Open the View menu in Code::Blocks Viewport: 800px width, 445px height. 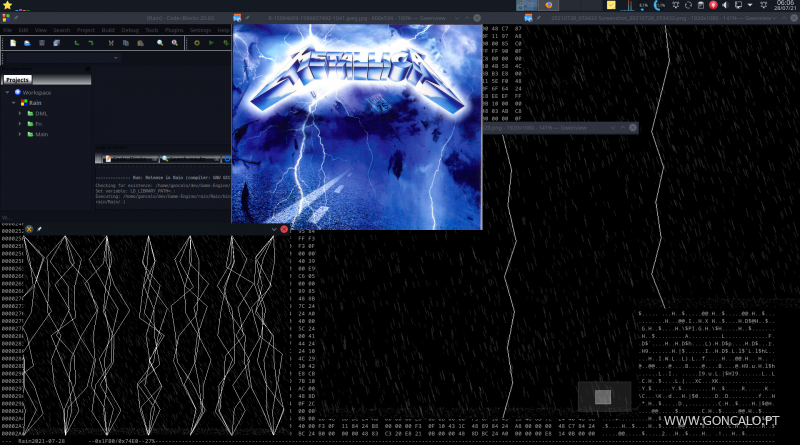pyautogui.click(x=41, y=30)
